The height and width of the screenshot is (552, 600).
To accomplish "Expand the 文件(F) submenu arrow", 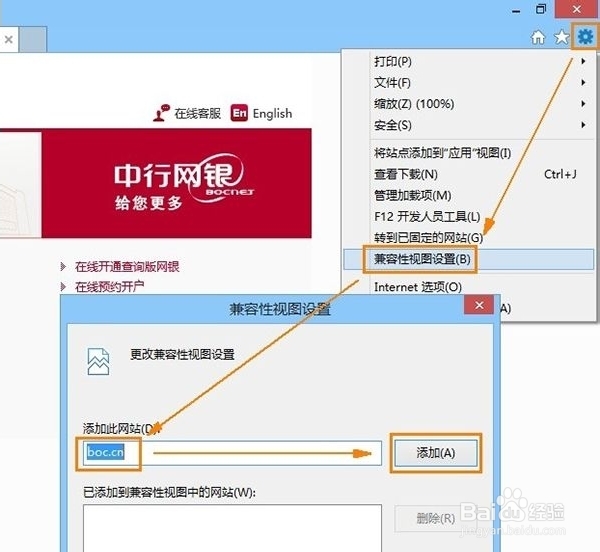I will [x=583, y=83].
